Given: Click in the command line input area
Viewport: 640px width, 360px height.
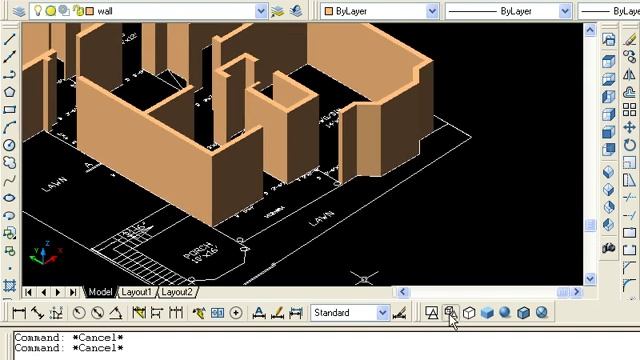Looking at the screenshot, I should coord(327,346).
